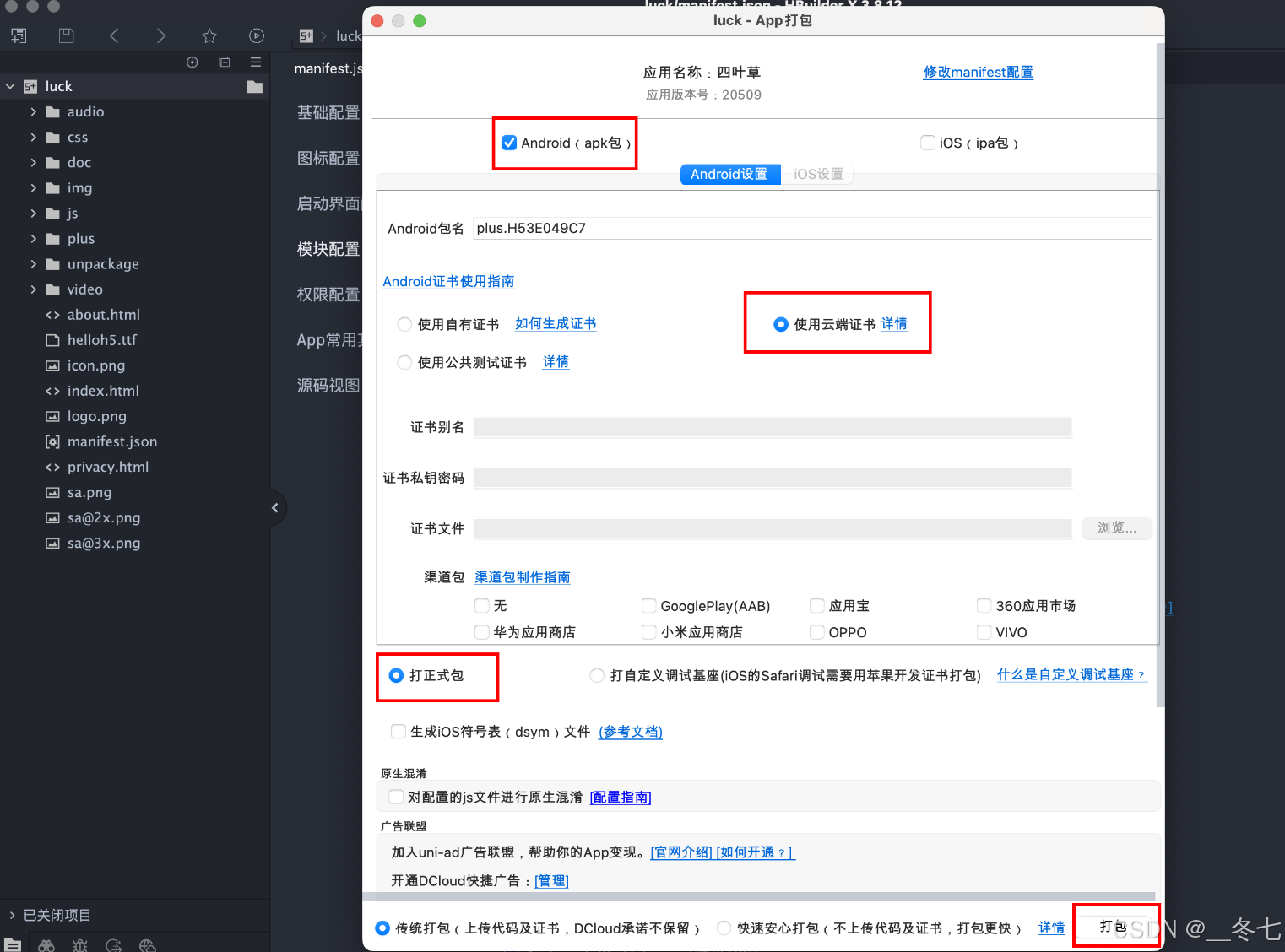Switch to Android设置 tab
The height and width of the screenshot is (952, 1285).
pyautogui.click(x=729, y=174)
